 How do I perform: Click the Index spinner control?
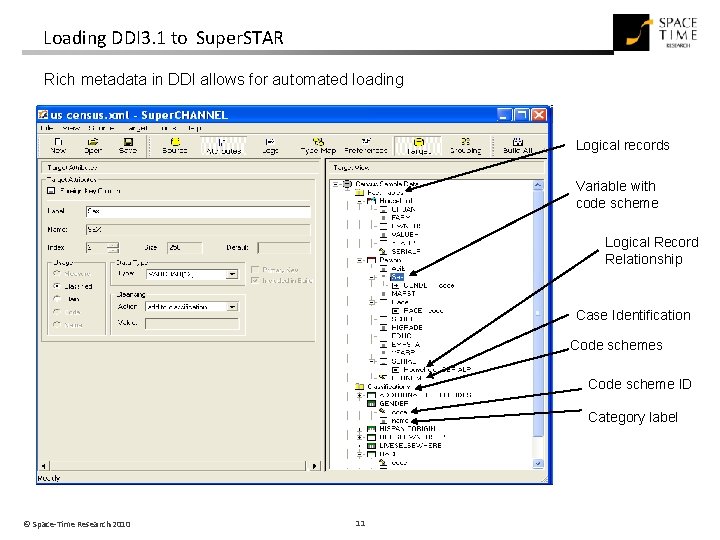coord(113,248)
